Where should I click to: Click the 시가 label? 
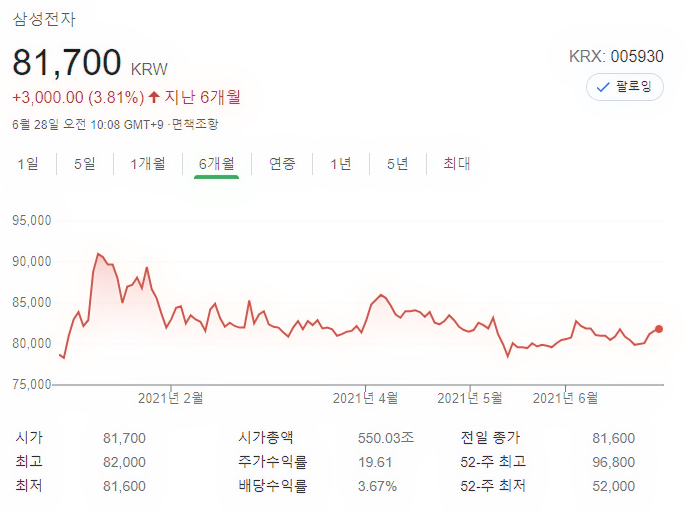pyautogui.click(x=29, y=437)
